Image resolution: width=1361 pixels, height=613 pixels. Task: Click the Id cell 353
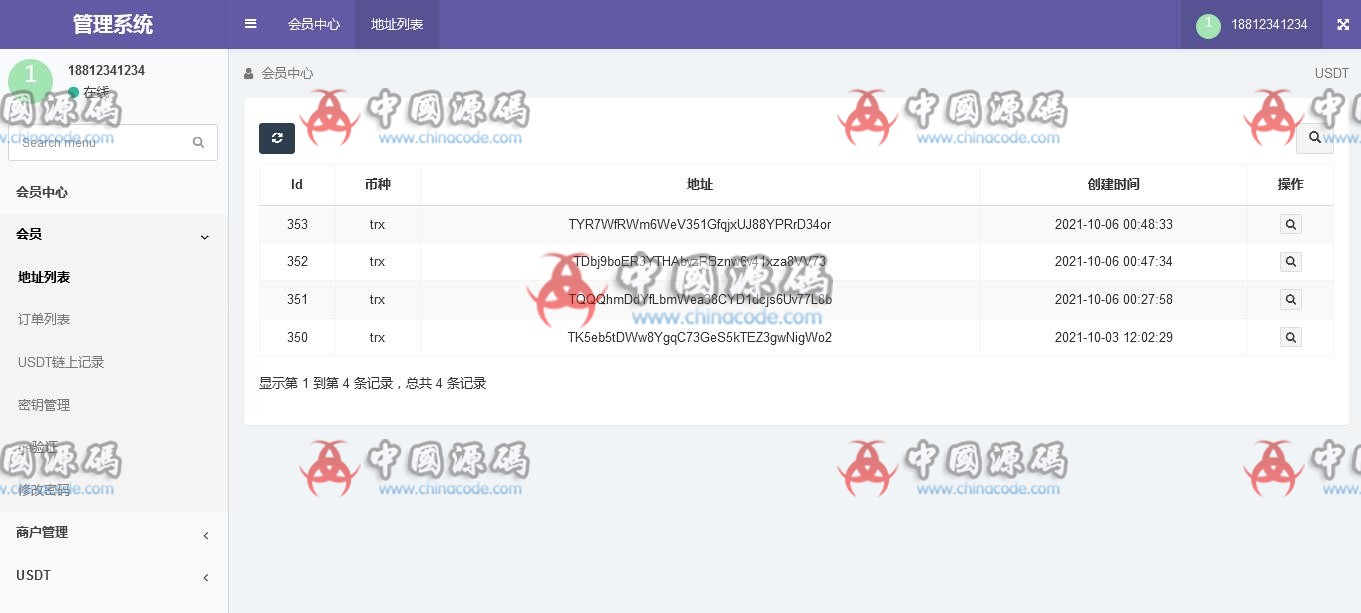[297, 224]
